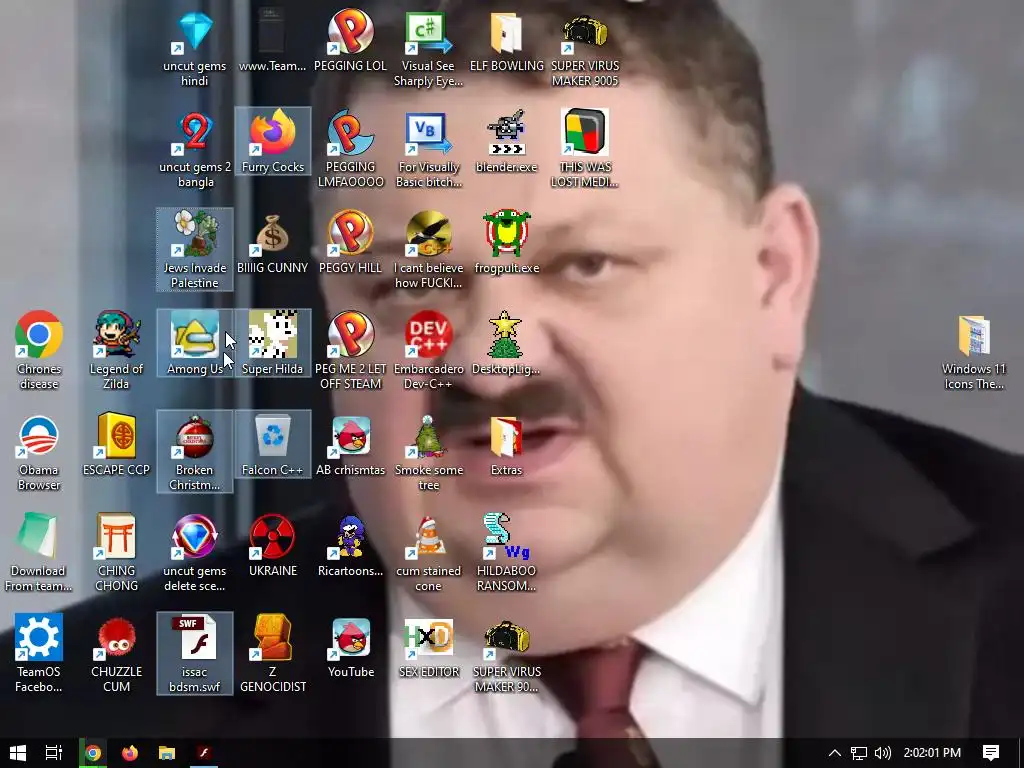Open the UKRAINE radiation symbol shortcut
The height and width of the screenshot is (768, 1024).
272,546
